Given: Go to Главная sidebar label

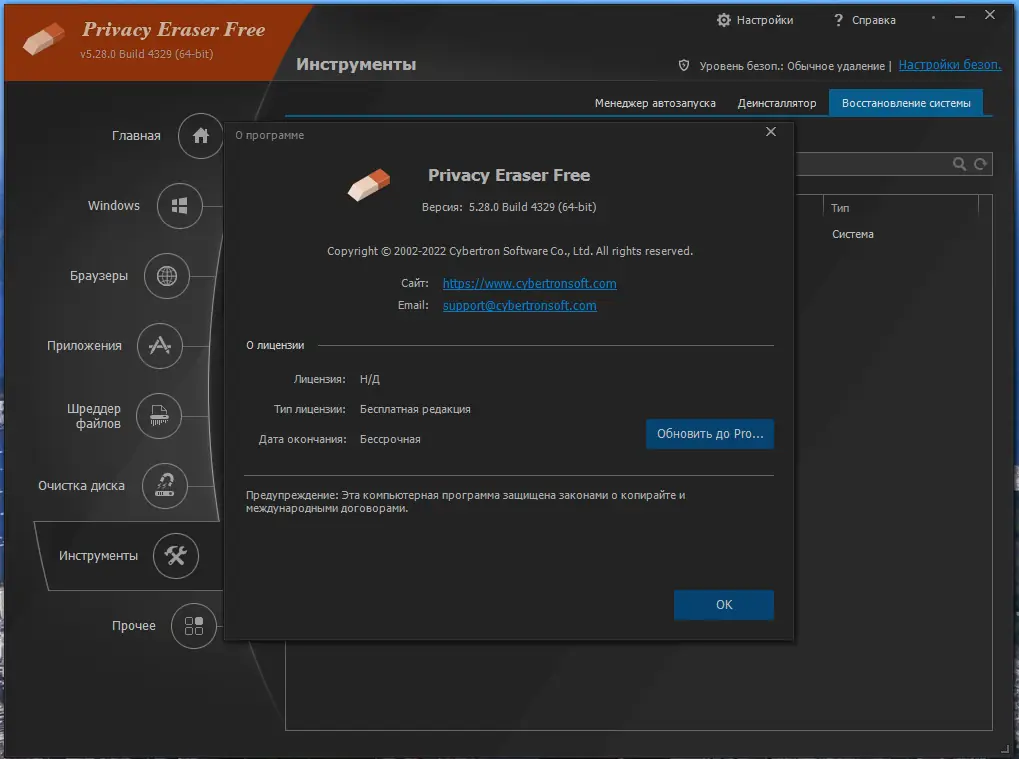Looking at the screenshot, I should point(136,136).
